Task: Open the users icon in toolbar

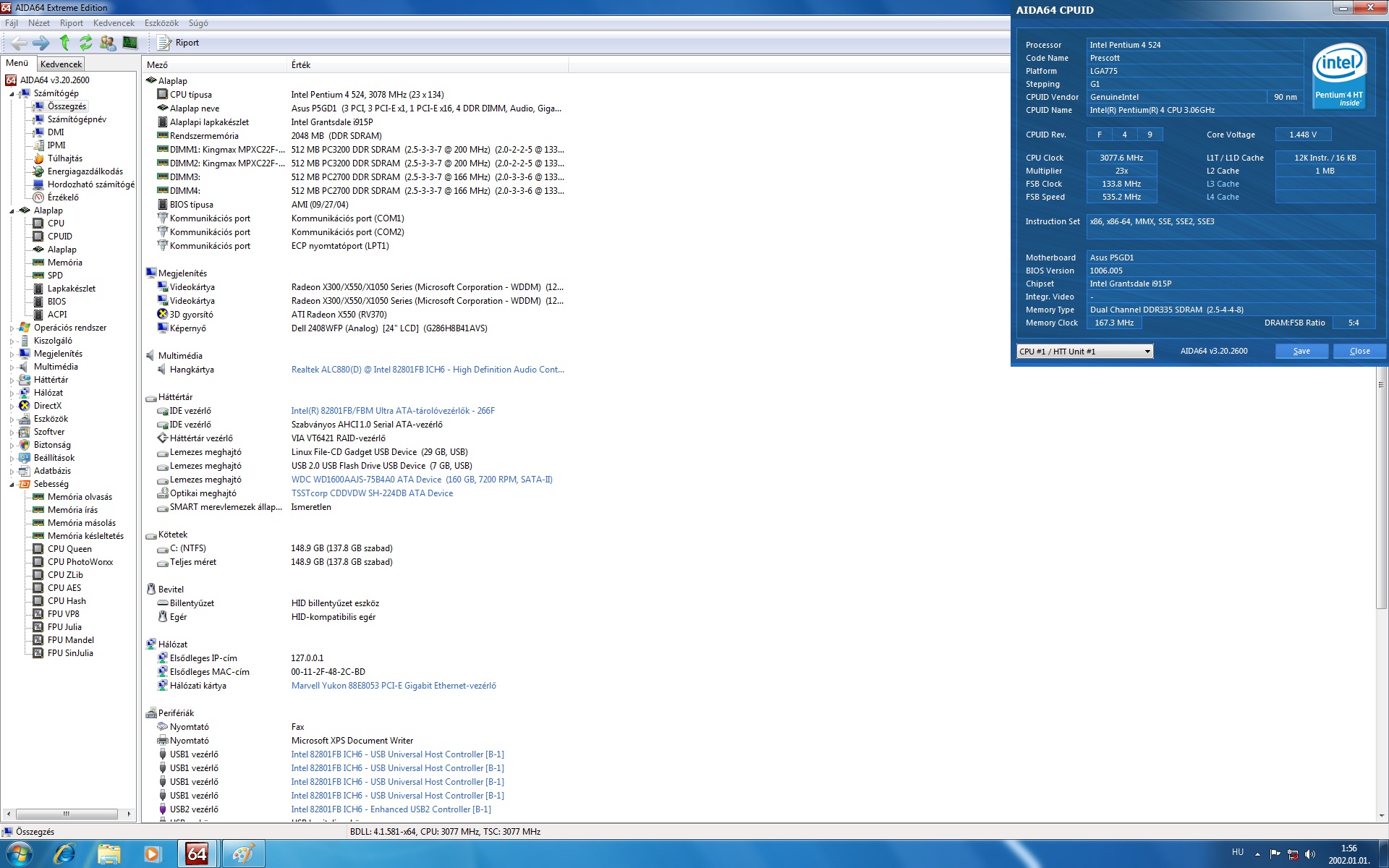Action: click(108, 43)
